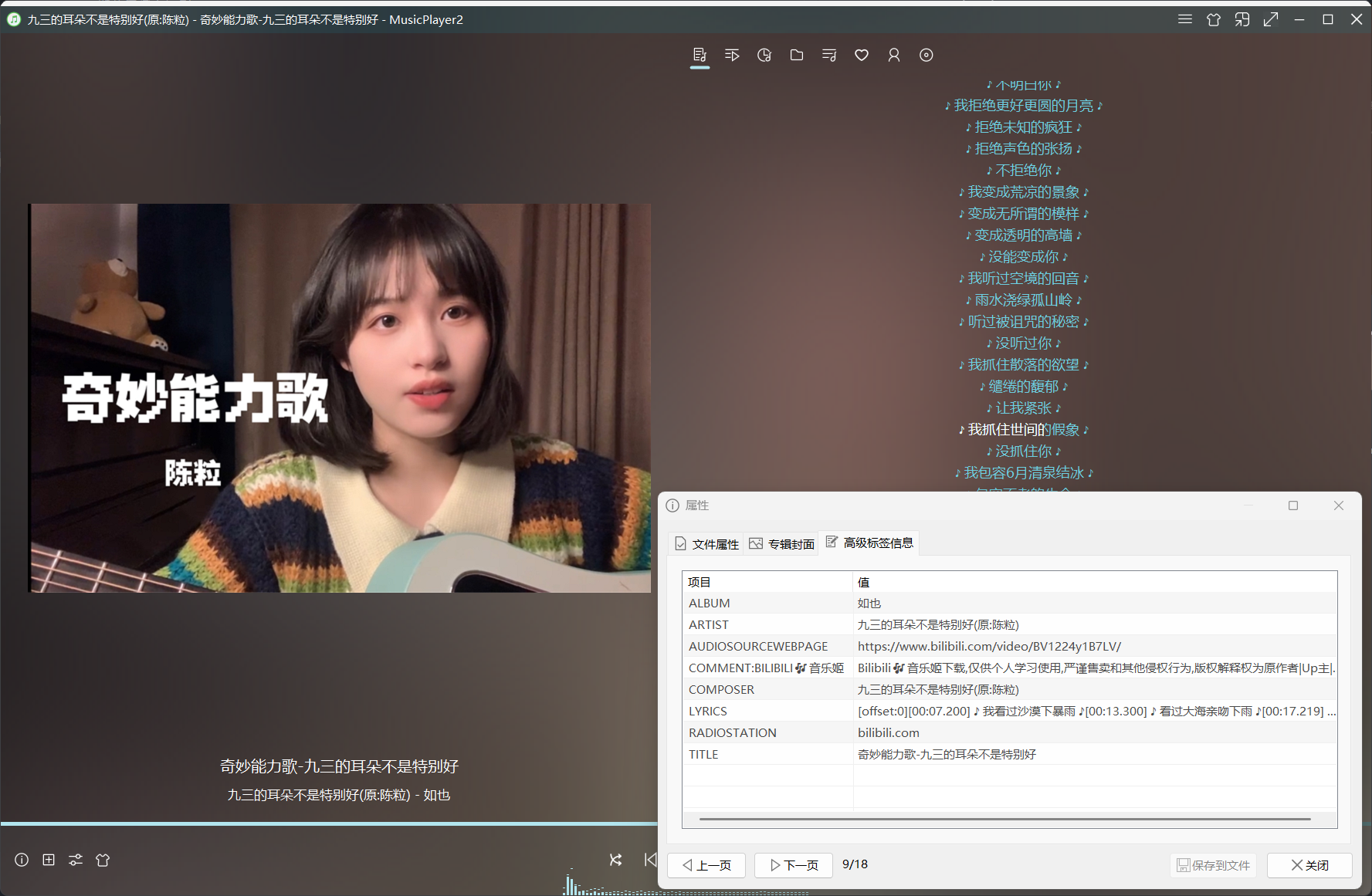The height and width of the screenshot is (896, 1372).
Task: Click the plus-square icon at bottom left
Action: [49, 860]
